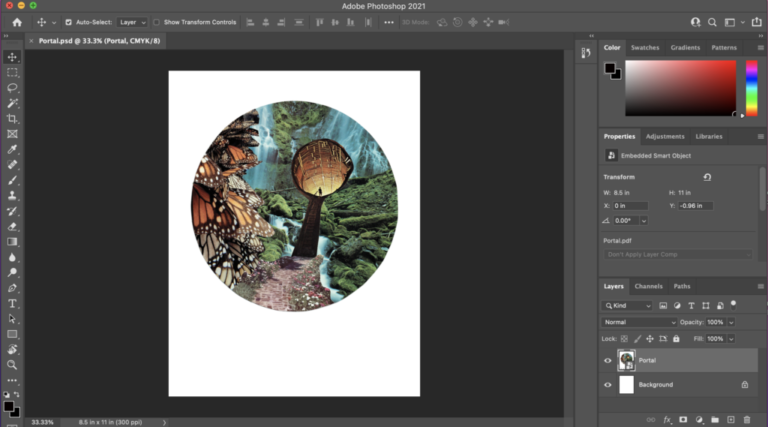This screenshot has height=427, width=768.
Task: Delete layer with the trash icon
Action: pyautogui.click(x=747, y=419)
